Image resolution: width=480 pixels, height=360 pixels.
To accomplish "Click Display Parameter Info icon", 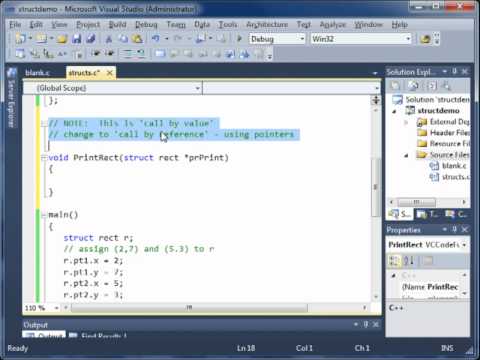I will click(35, 53).
